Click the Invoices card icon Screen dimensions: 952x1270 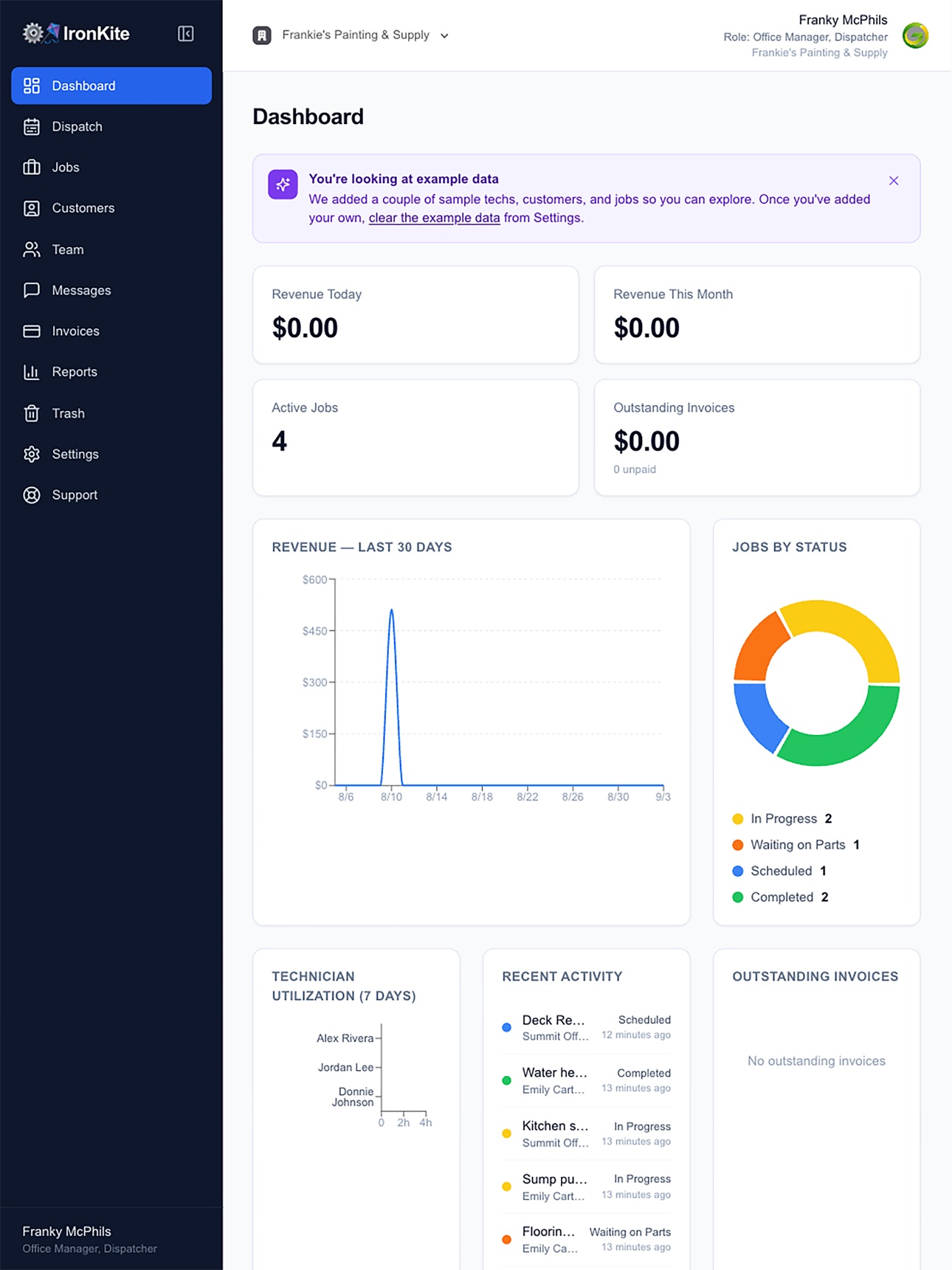pyautogui.click(x=32, y=331)
